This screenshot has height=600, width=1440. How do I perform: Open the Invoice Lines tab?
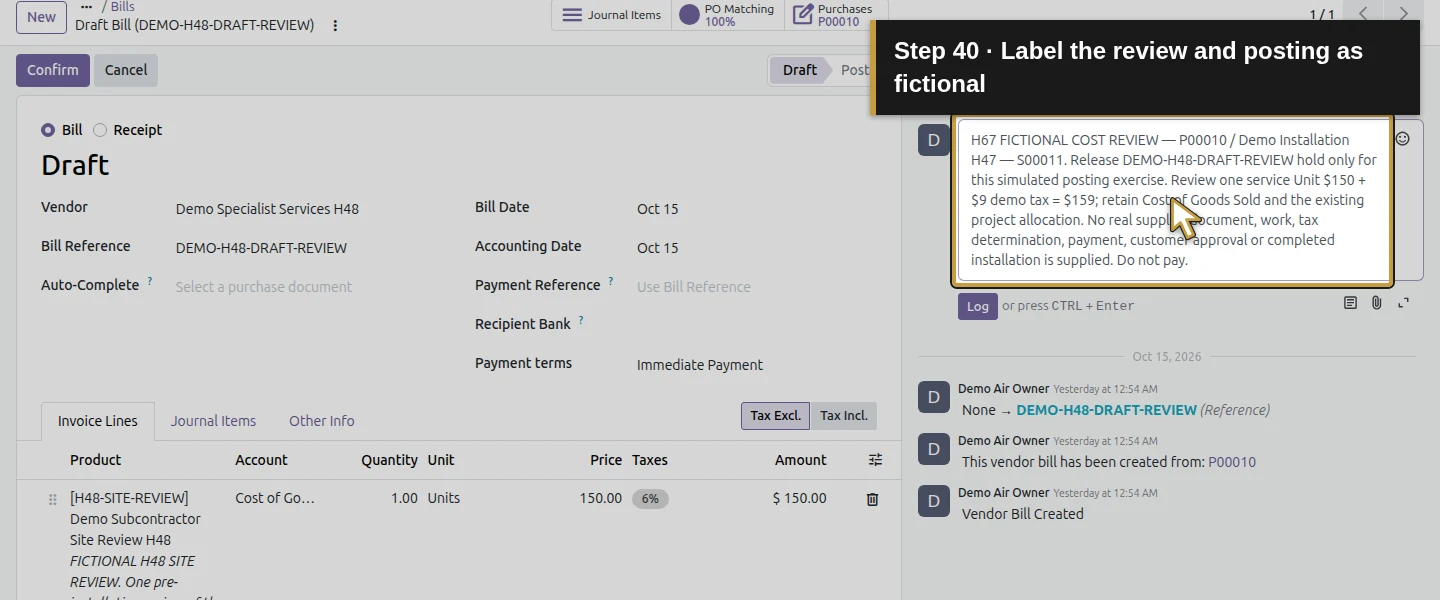pyautogui.click(x=98, y=421)
